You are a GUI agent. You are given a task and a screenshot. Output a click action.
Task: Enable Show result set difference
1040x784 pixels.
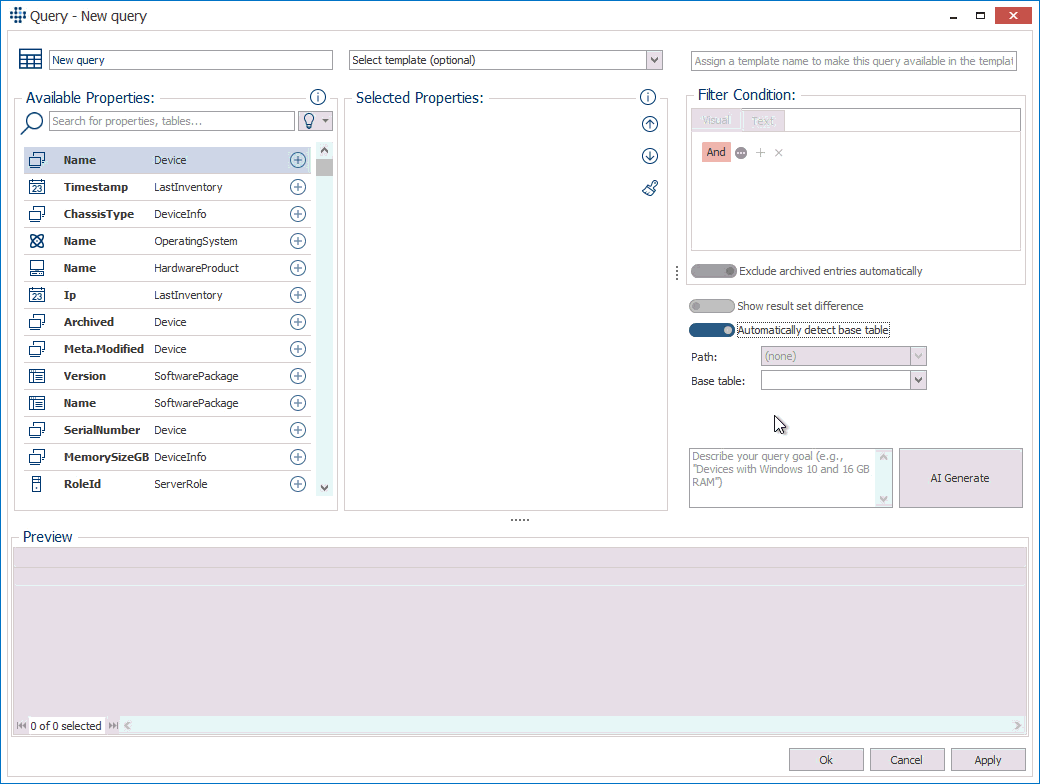[x=711, y=306]
